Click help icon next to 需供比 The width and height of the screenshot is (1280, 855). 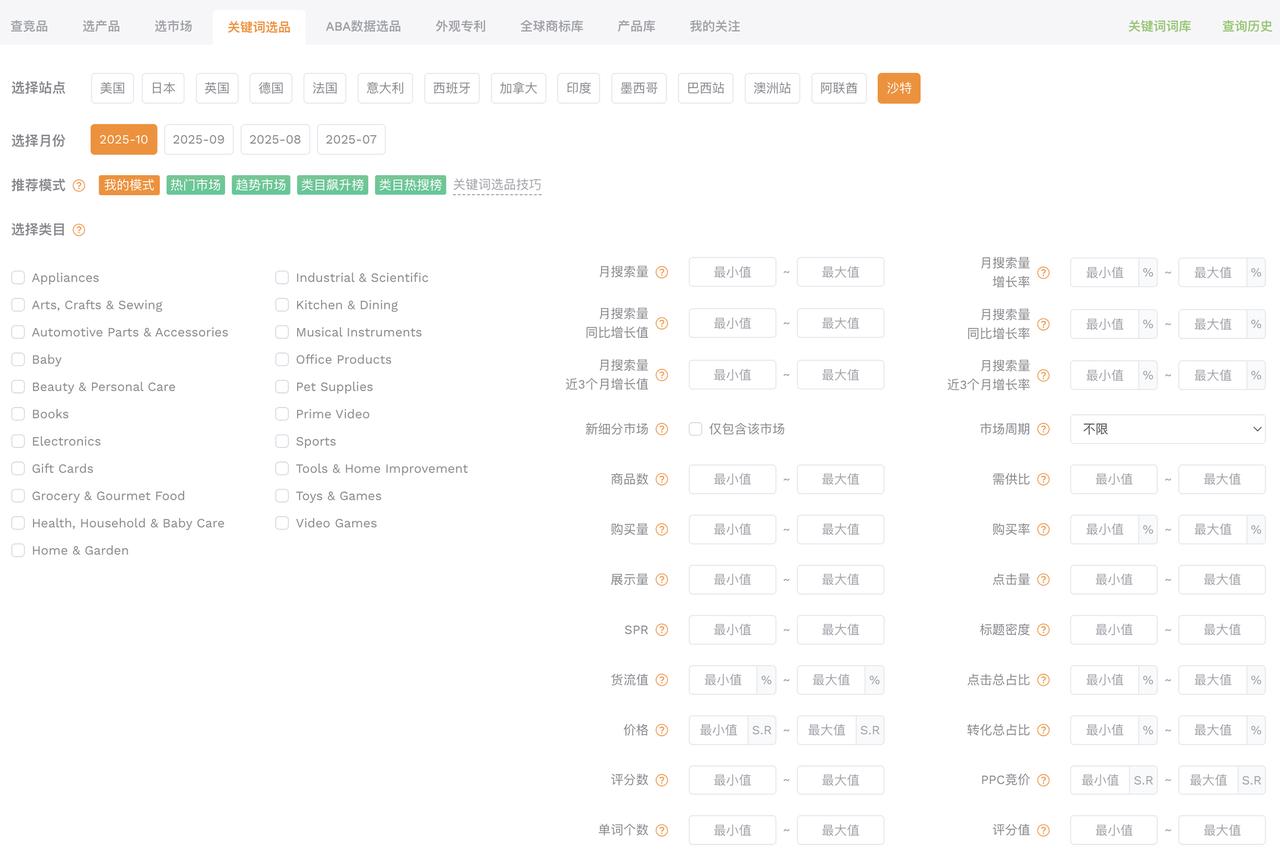pyautogui.click(x=1043, y=479)
